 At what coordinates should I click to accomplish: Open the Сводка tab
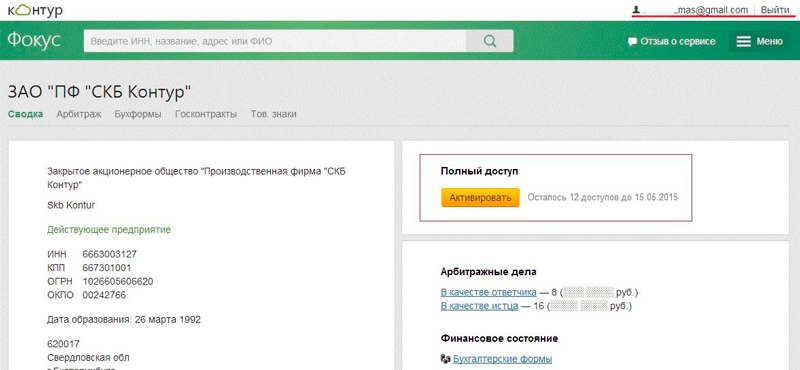pos(26,114)
